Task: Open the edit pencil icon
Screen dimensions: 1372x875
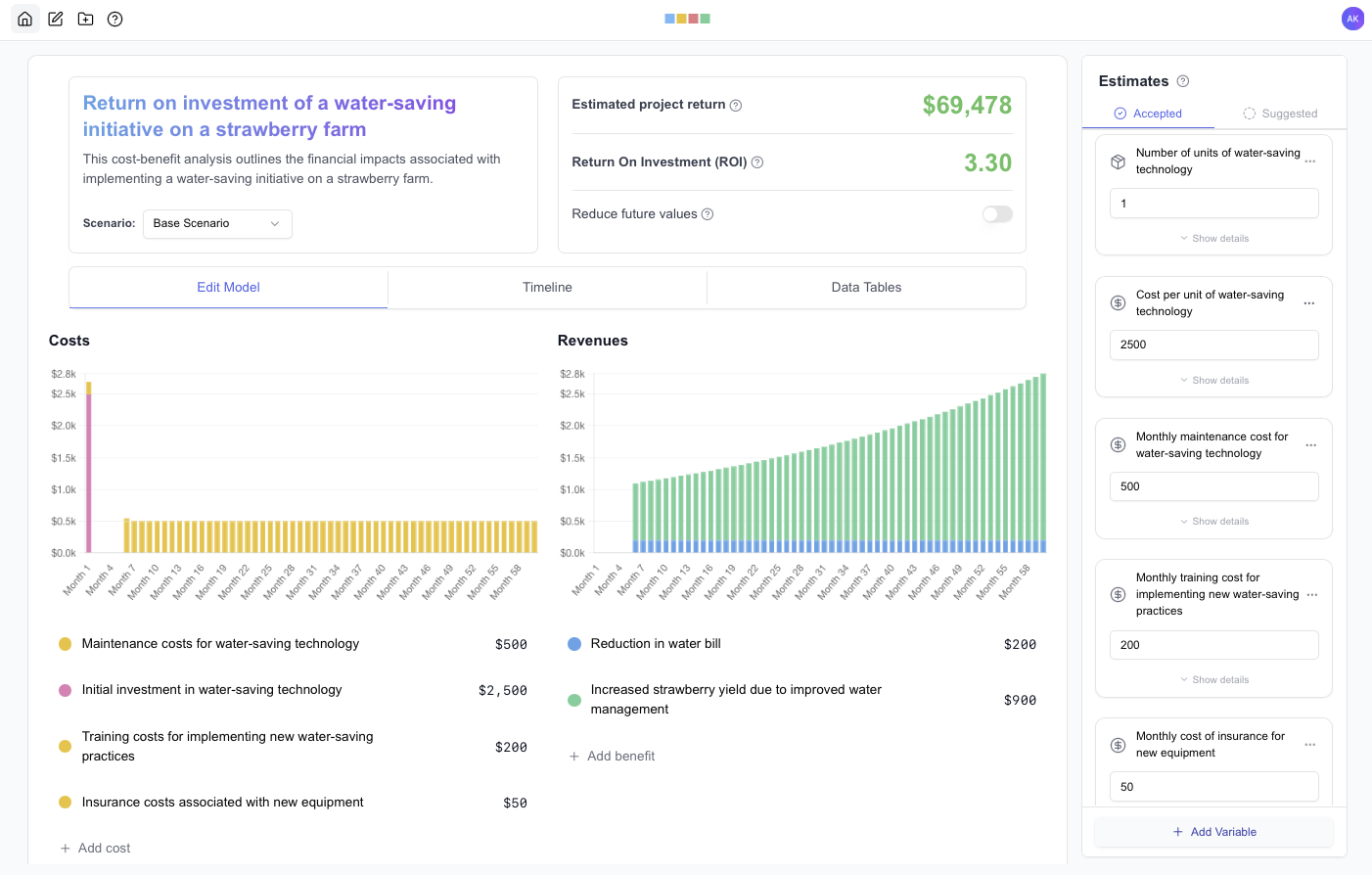Action: pyautogui.click(x=56, y=19)
